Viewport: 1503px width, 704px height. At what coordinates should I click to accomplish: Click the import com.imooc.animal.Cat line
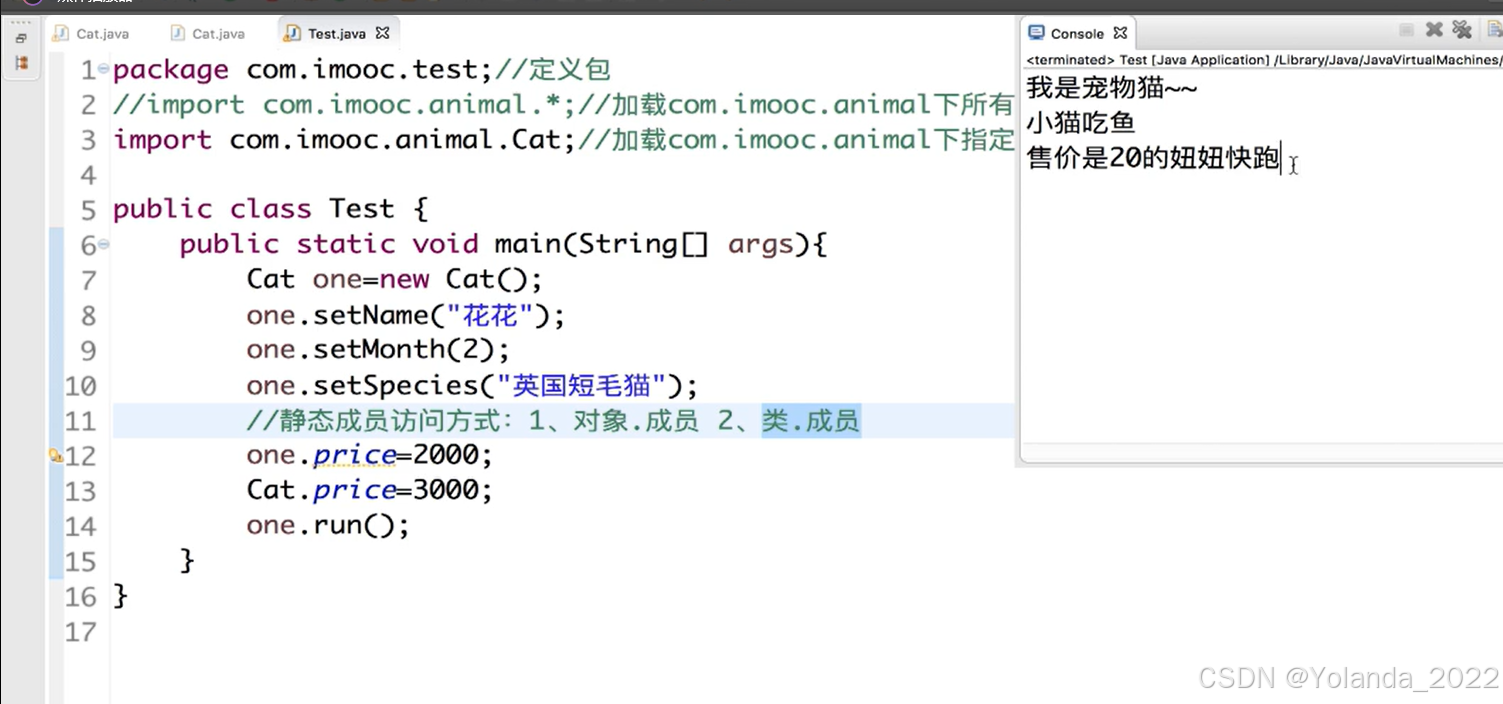pyautogui.click(x=564, y=139)
